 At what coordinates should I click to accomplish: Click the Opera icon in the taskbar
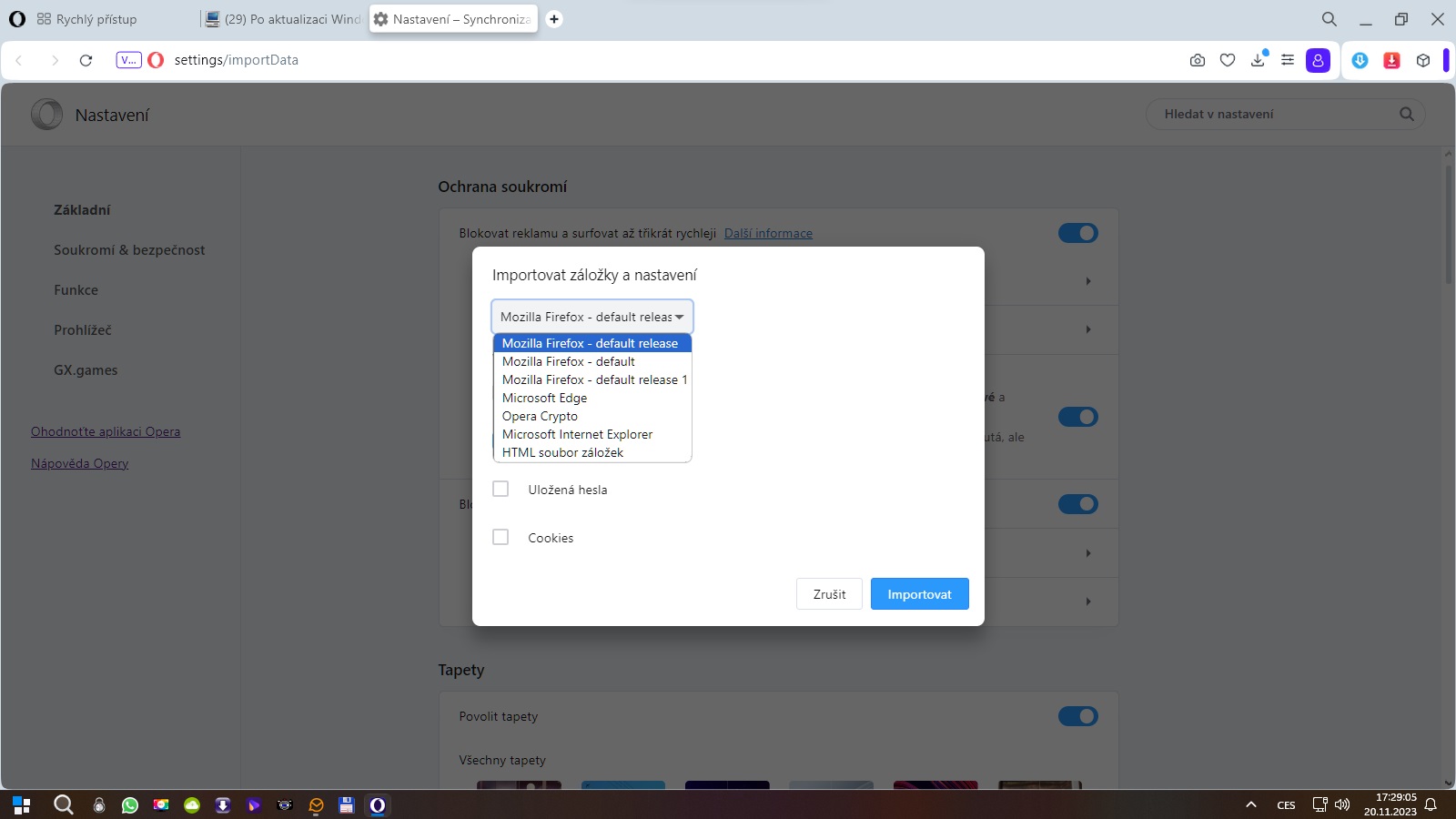tap(378, 804)
